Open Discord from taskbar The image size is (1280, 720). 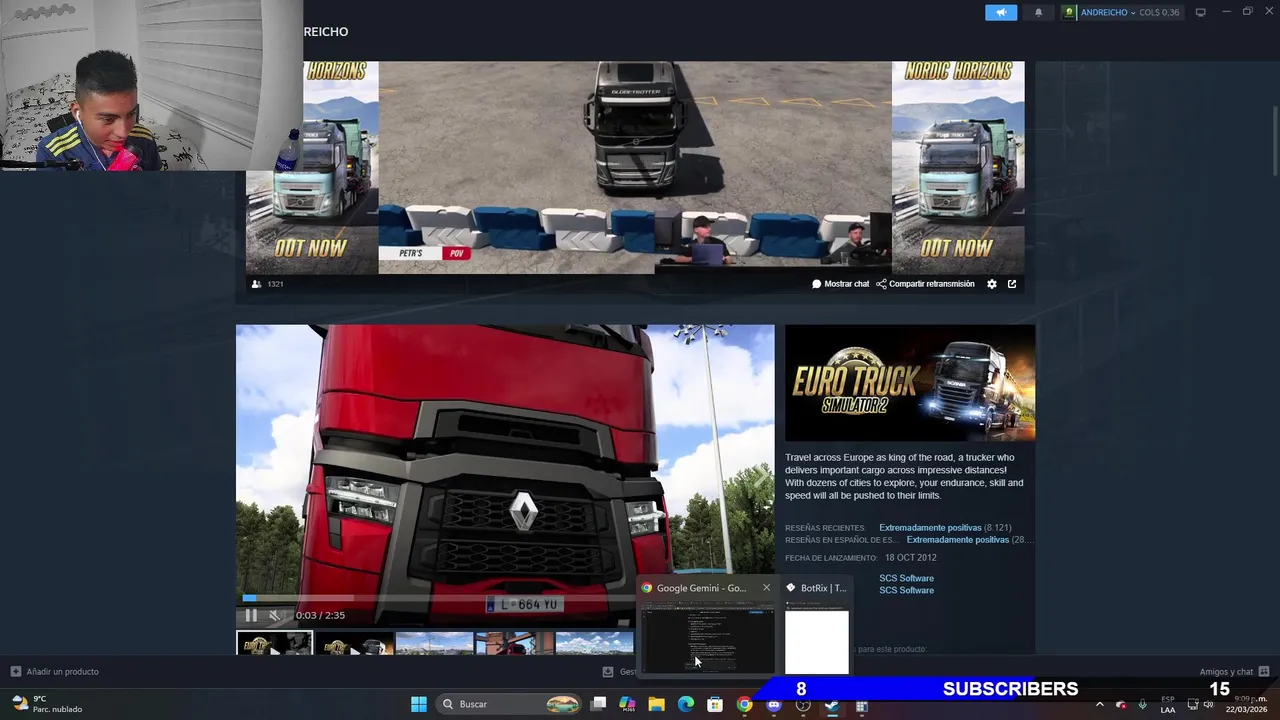773,704
